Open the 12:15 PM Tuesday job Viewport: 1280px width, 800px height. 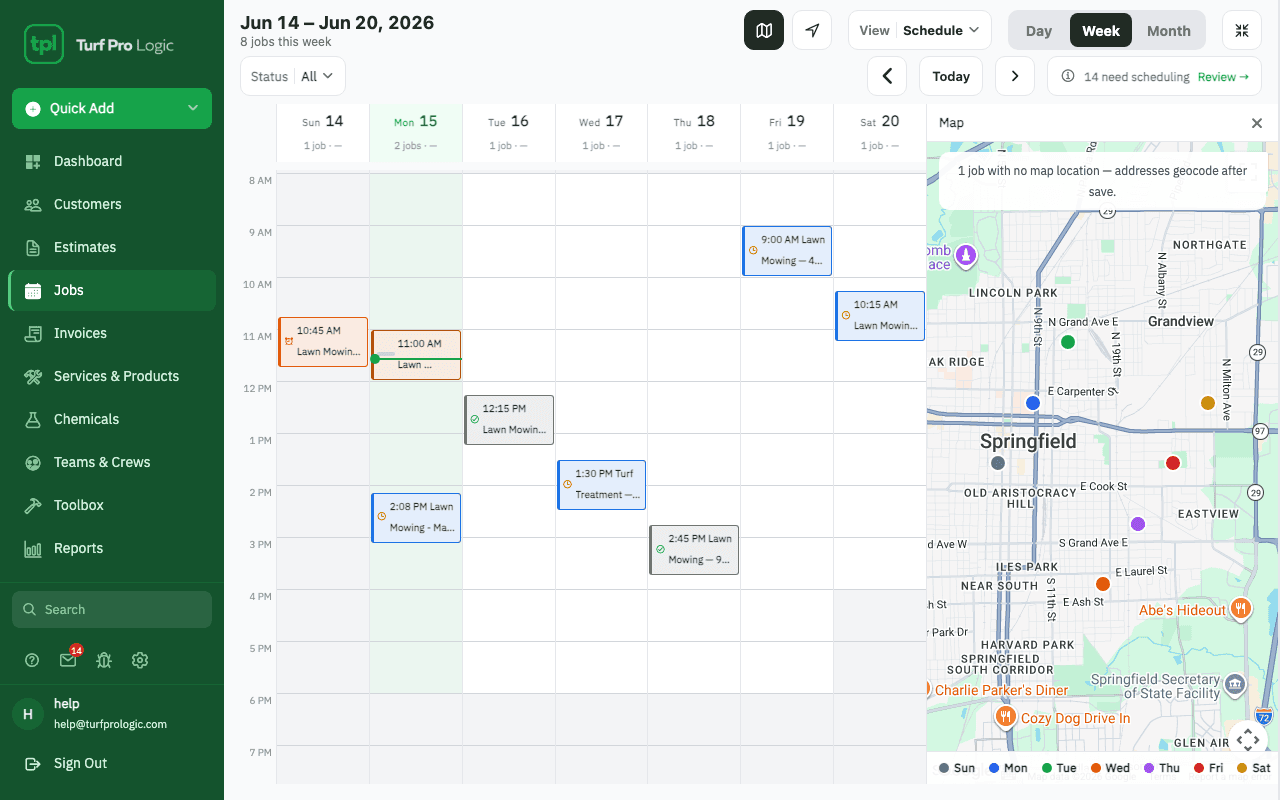[509, 419]
